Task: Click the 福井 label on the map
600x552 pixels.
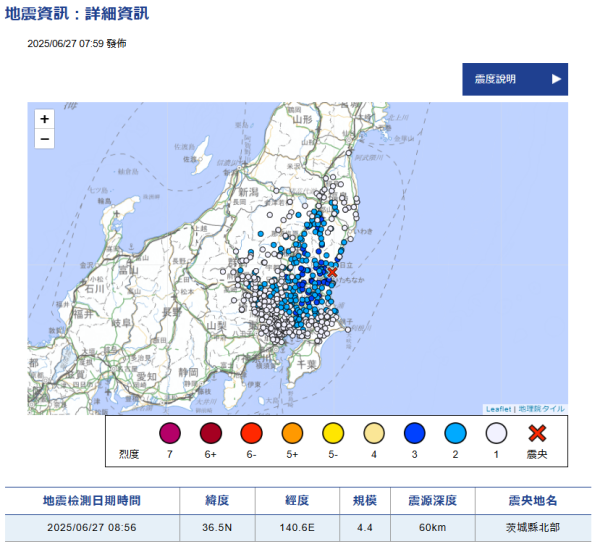Action: [83, 314]
